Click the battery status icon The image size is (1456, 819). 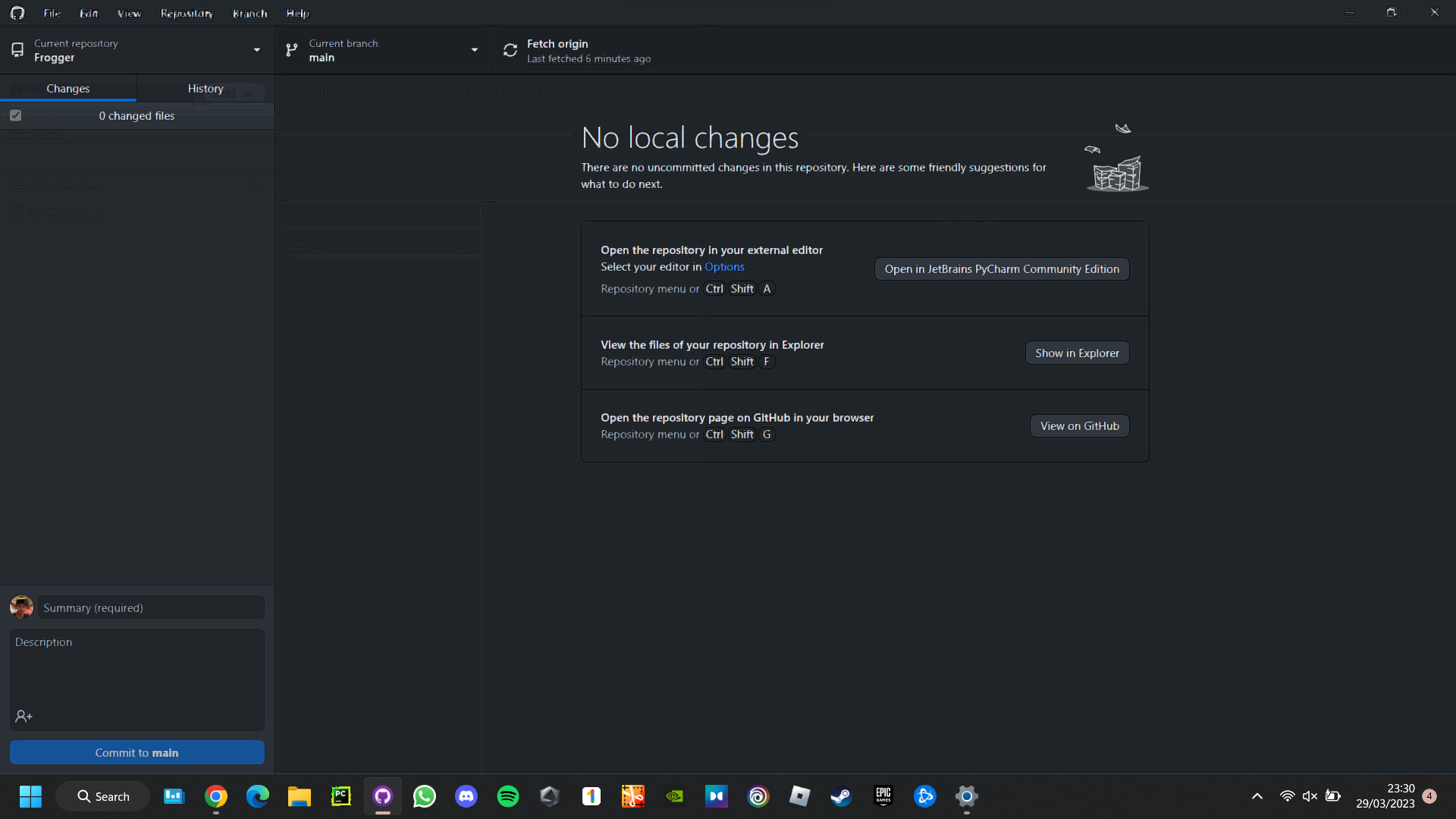pyautogui.click(x=1332, y=796)
